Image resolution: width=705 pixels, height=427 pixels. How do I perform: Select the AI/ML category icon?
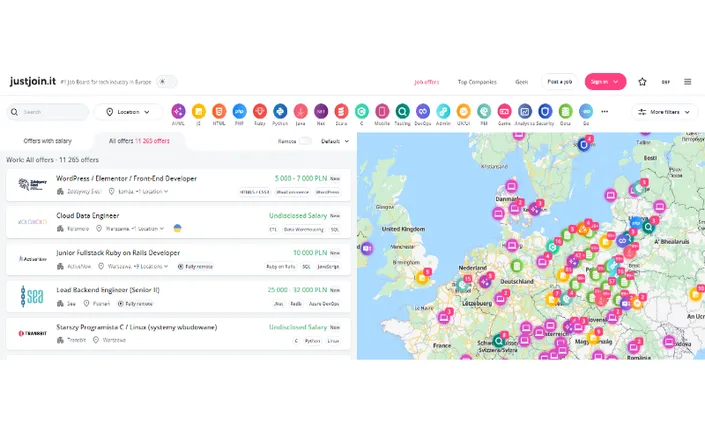(178, 111)
